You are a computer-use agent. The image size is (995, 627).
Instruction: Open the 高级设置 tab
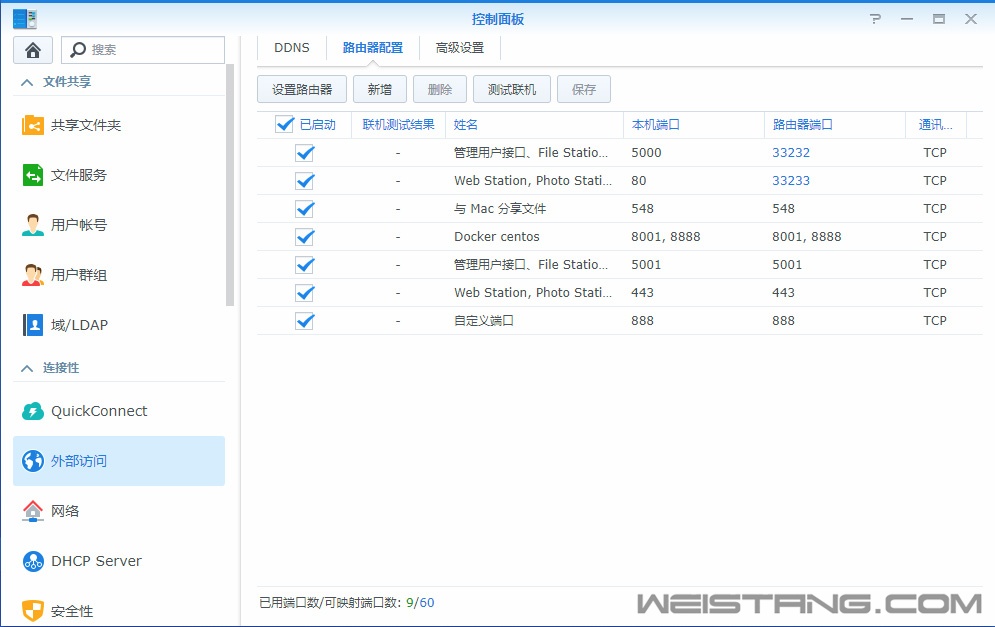458,47
